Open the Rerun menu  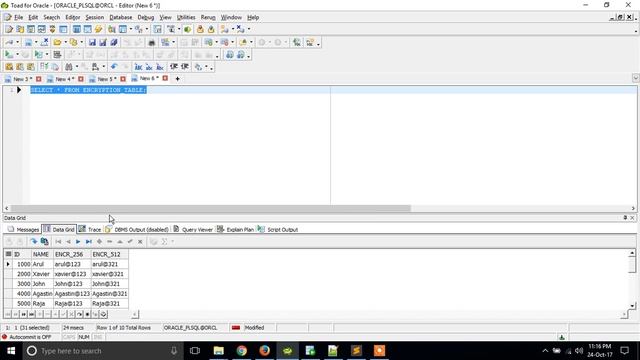pyautogui.click(x=208, y=18)
